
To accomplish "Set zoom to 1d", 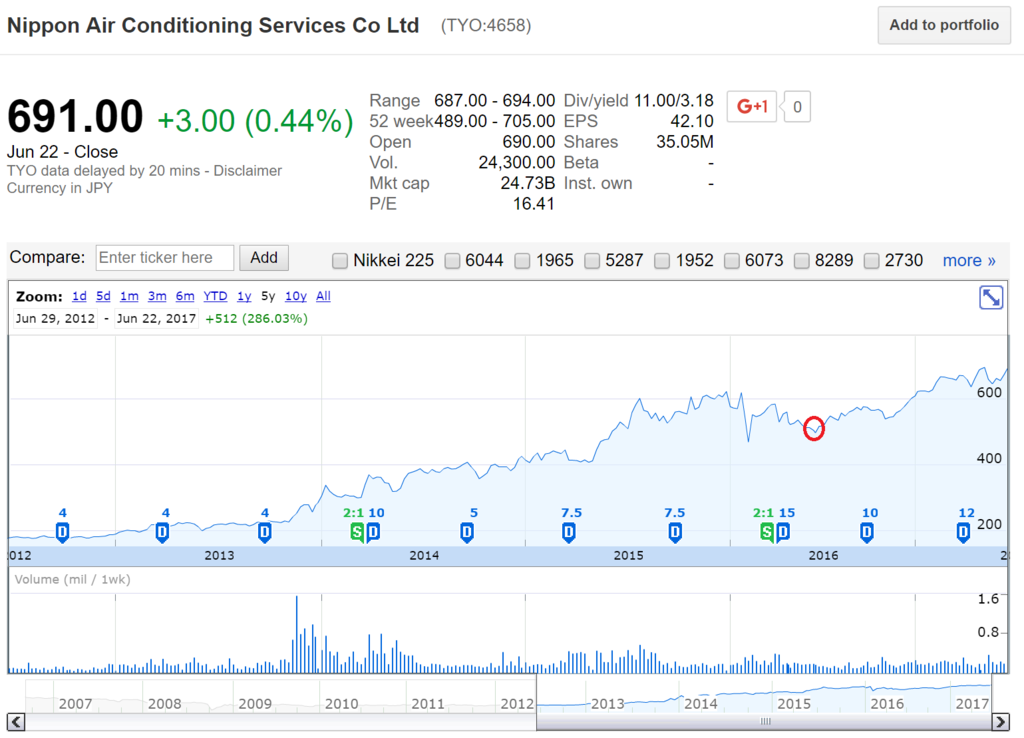I will coord(79,296).
